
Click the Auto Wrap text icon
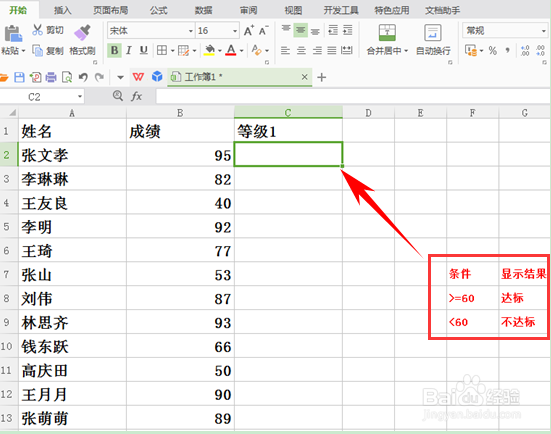433,32
